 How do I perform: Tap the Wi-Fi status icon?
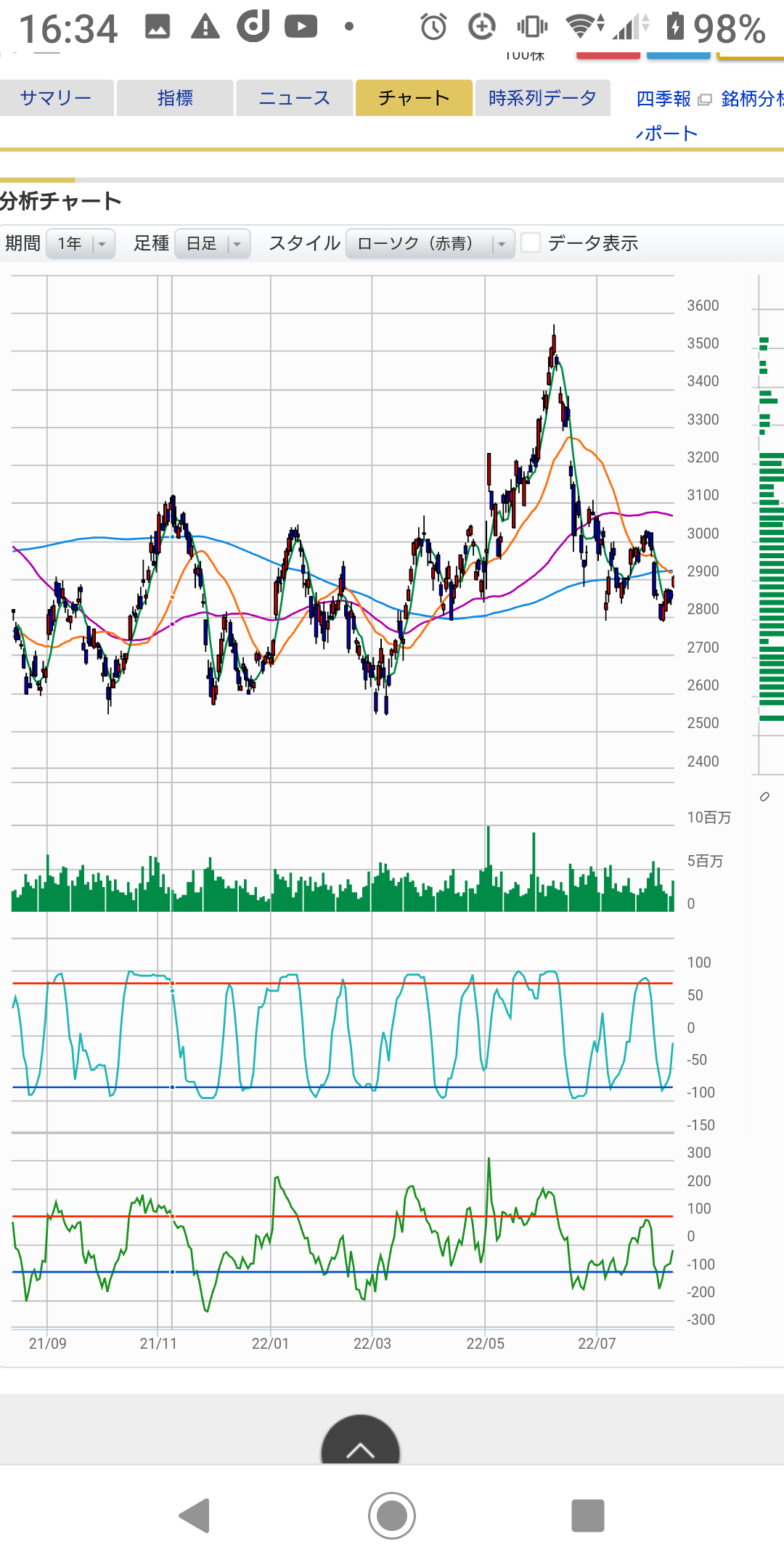[585, 26]
